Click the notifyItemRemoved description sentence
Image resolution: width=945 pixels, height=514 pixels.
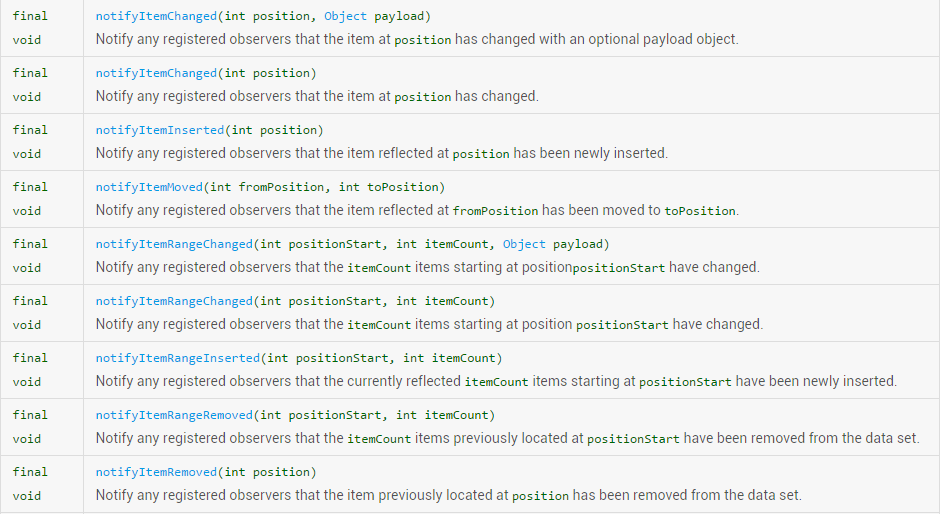(x=448, y=496)
